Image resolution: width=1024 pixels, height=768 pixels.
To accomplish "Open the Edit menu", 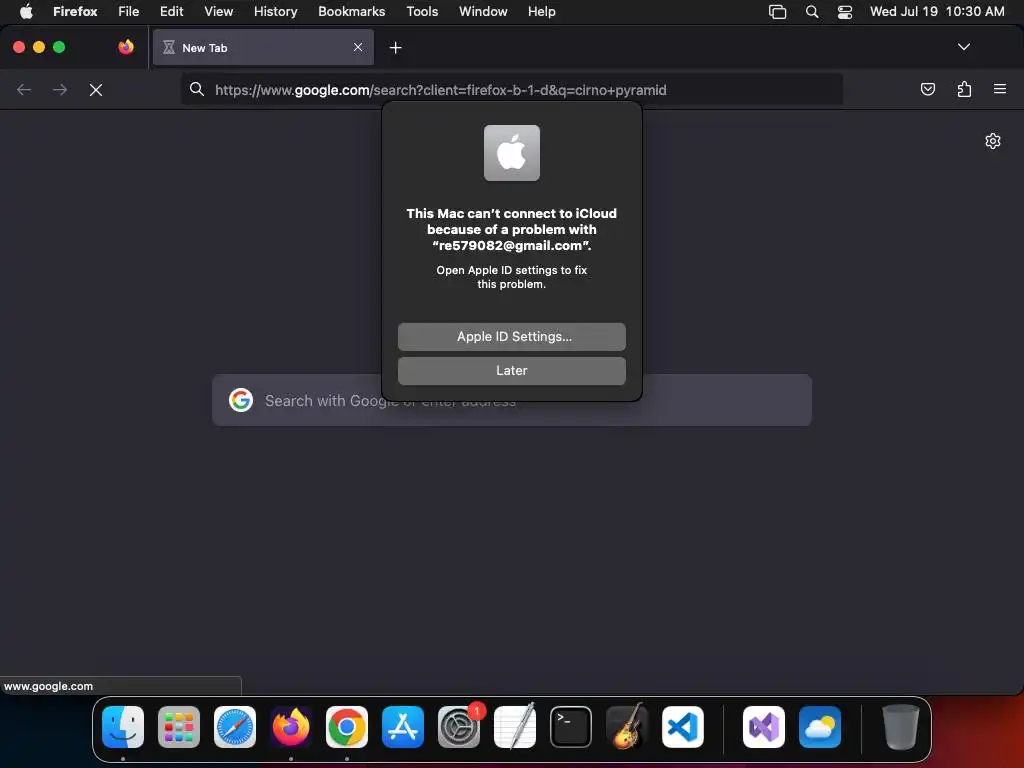I will tap(171, 11).
